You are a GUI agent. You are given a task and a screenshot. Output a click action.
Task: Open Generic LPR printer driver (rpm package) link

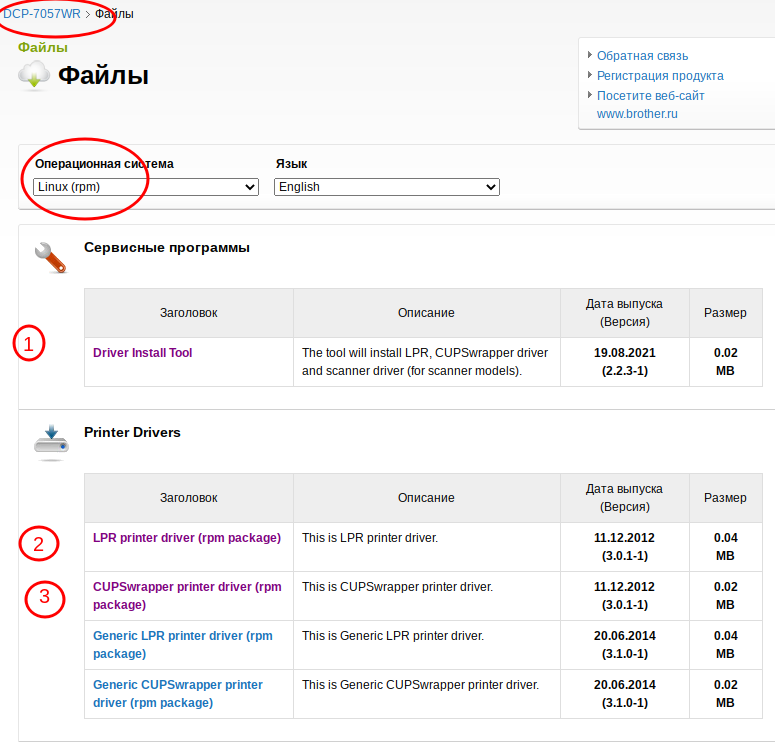[183, 644]
